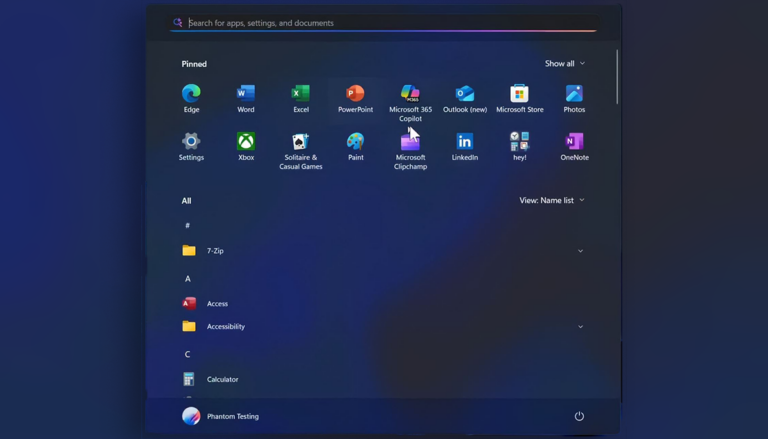Click the Access app icon in list
Image resolution: width=768 pixels, height=439 pixels.
pos(189,303)
